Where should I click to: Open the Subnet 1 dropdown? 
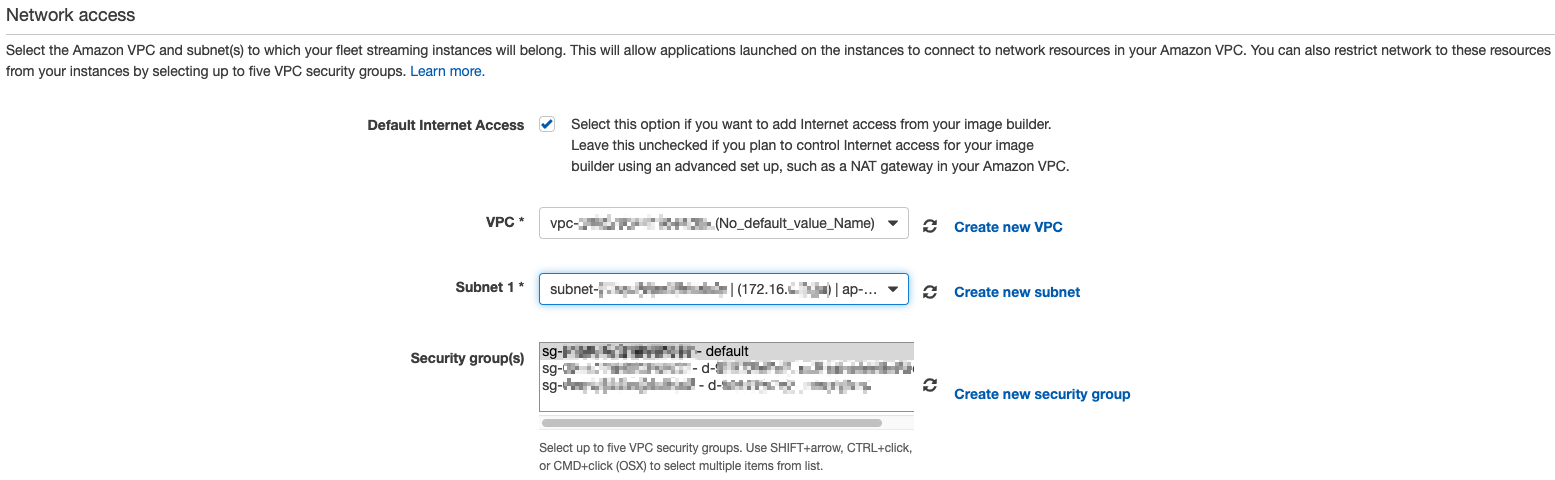(x=722, y=289)
